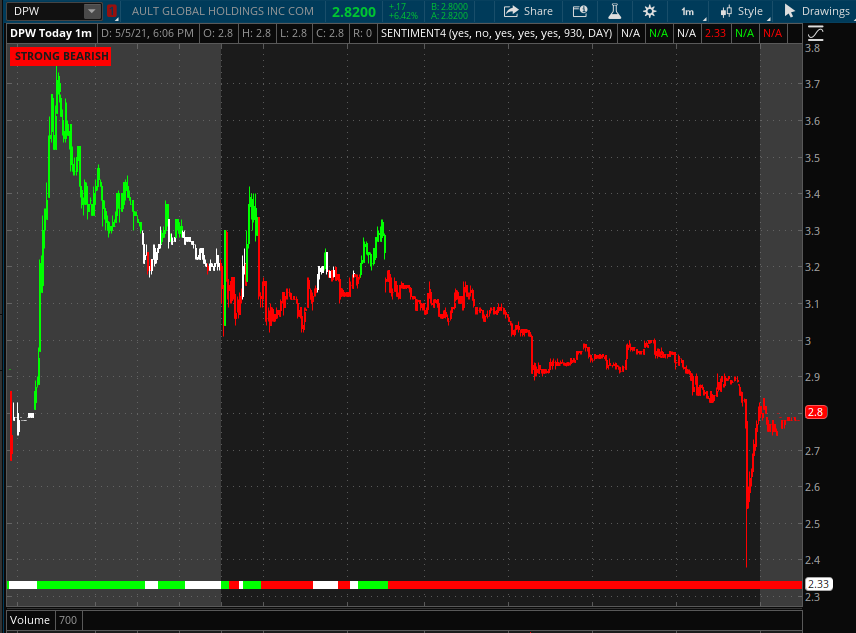Open the chart alerts/news panel icon
Screen dimensions: 856x633
[580, 11]
